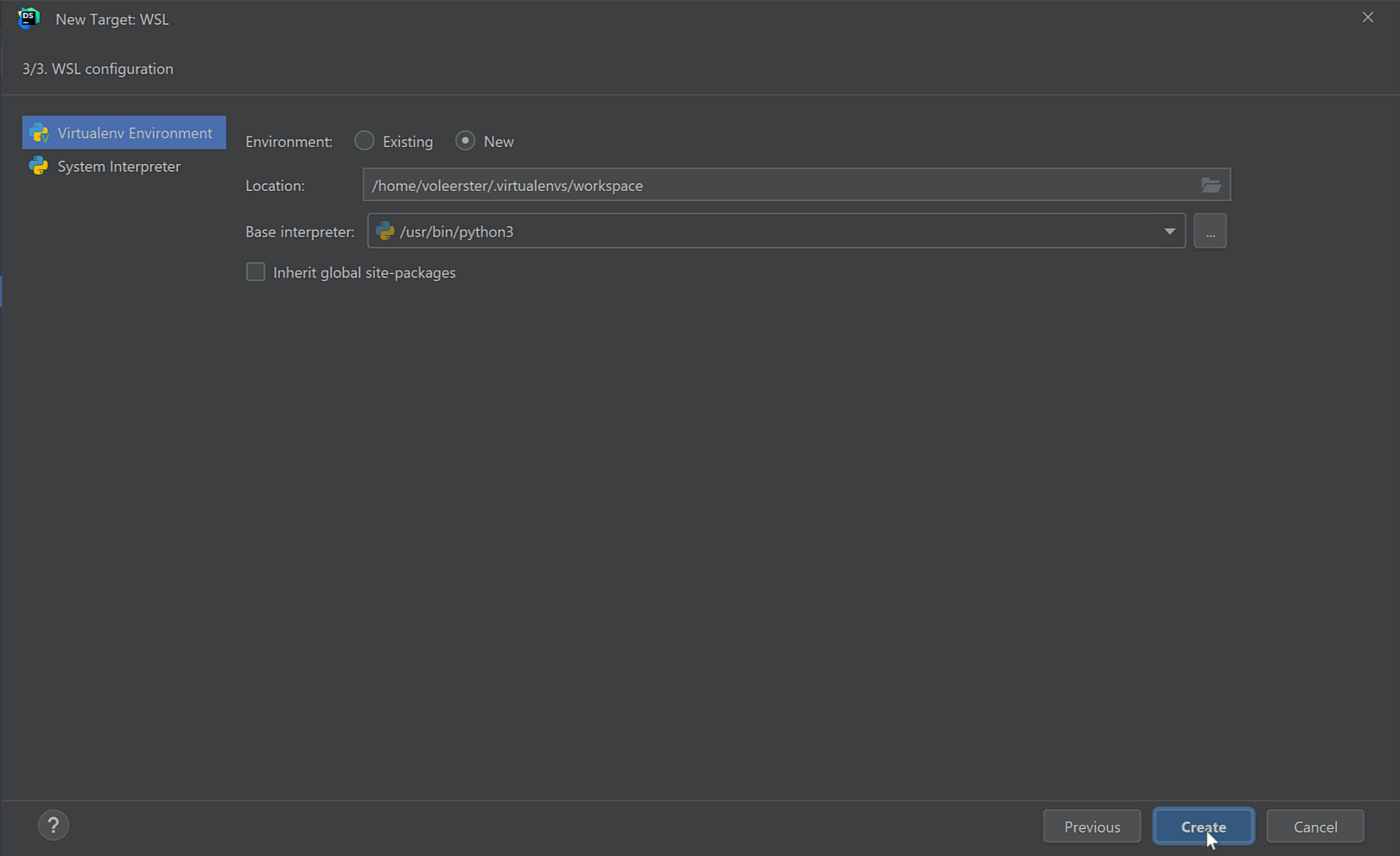Viewport: 1400px width, 856px height.
Task: Click the Python icon in Base interpreter field
Action: tap(385, 231)
